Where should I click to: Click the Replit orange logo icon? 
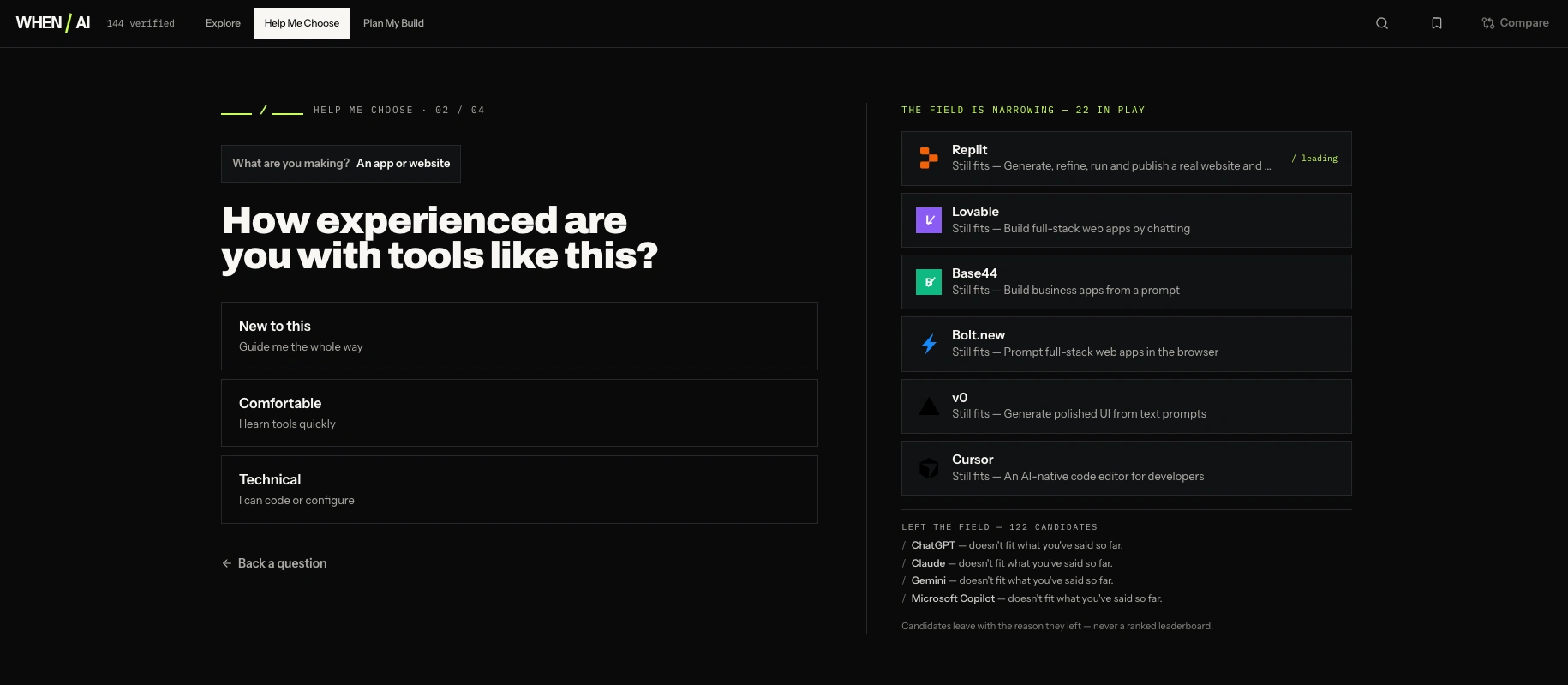(x=929, y=158)
